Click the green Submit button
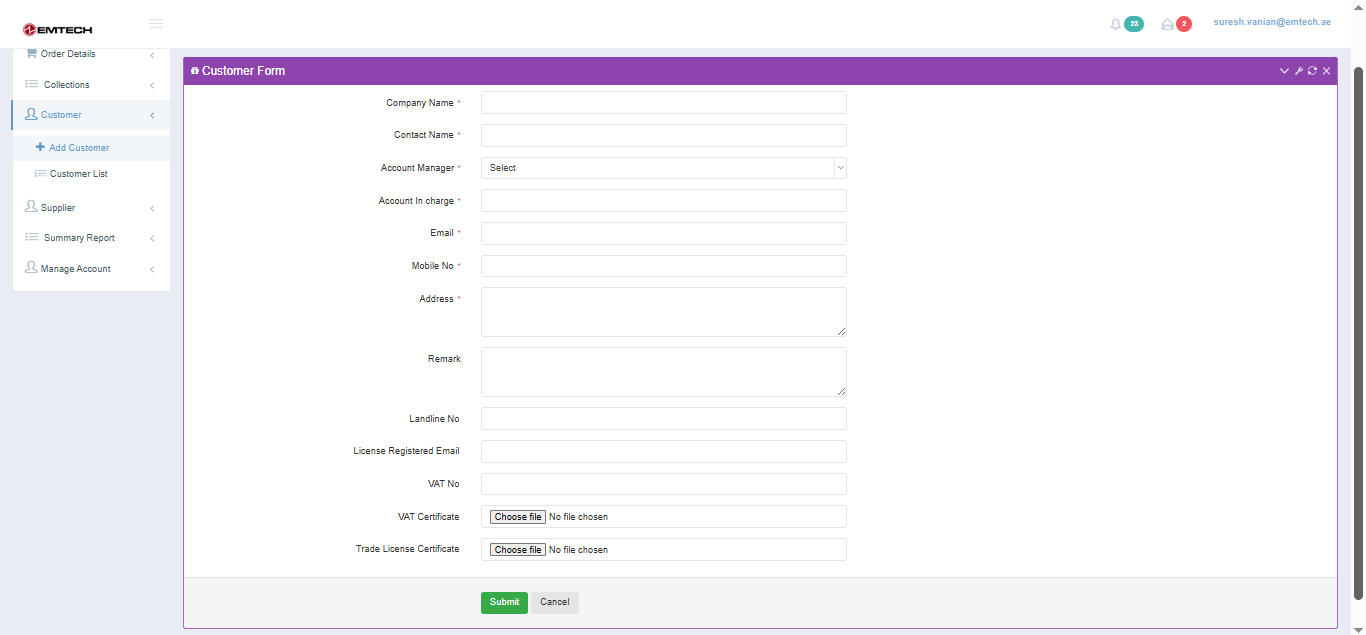1366x635 pixels. 504,602
